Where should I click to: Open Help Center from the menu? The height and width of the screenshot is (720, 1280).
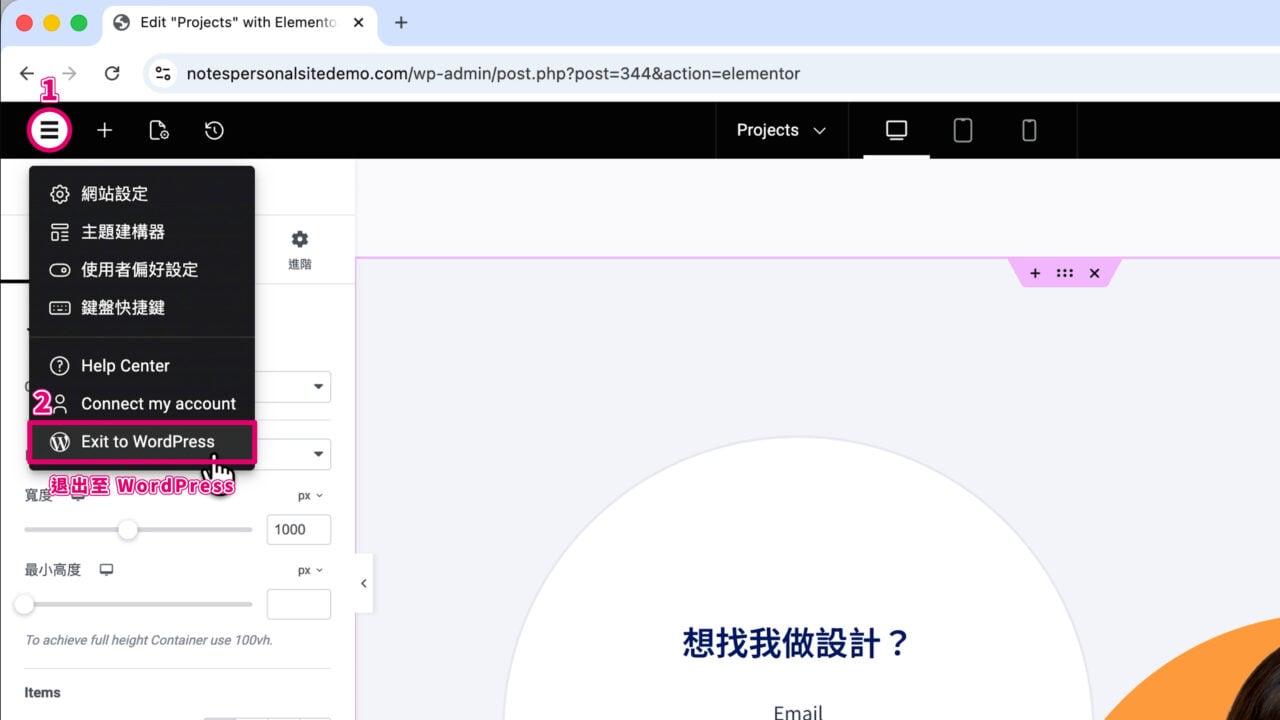tap(142, 366)
